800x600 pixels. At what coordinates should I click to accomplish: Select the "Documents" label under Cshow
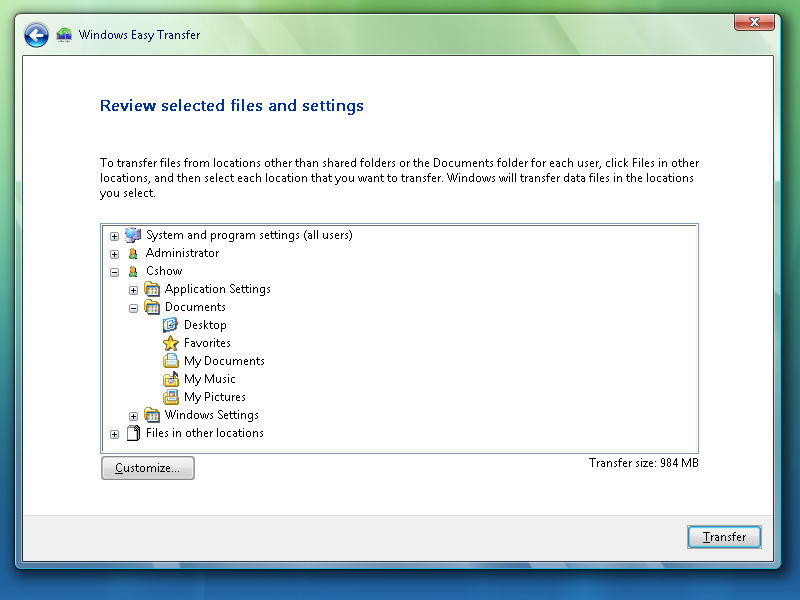195,307
